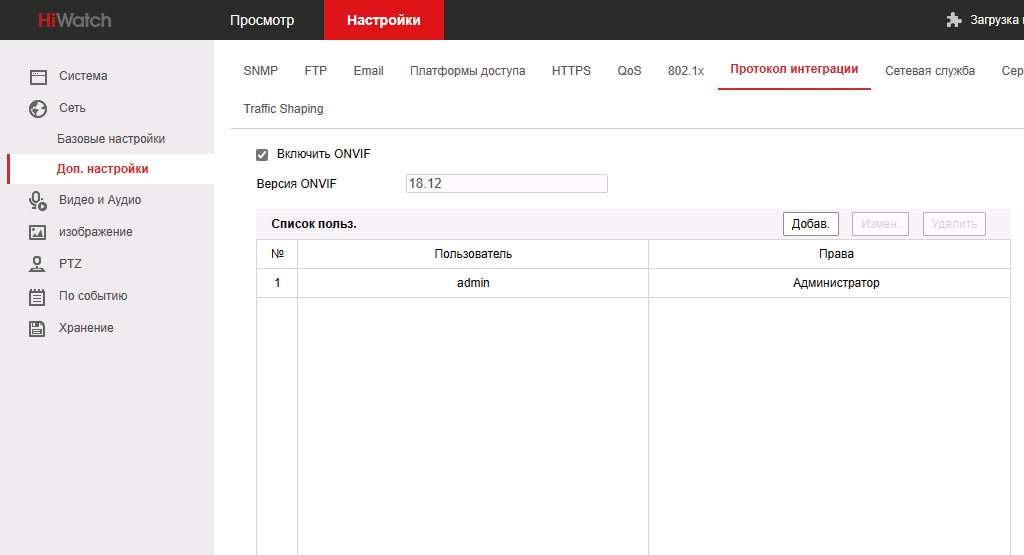Click the Хранение floppy disk icon
Screen dimensions: 1024x555
[37, 328]
